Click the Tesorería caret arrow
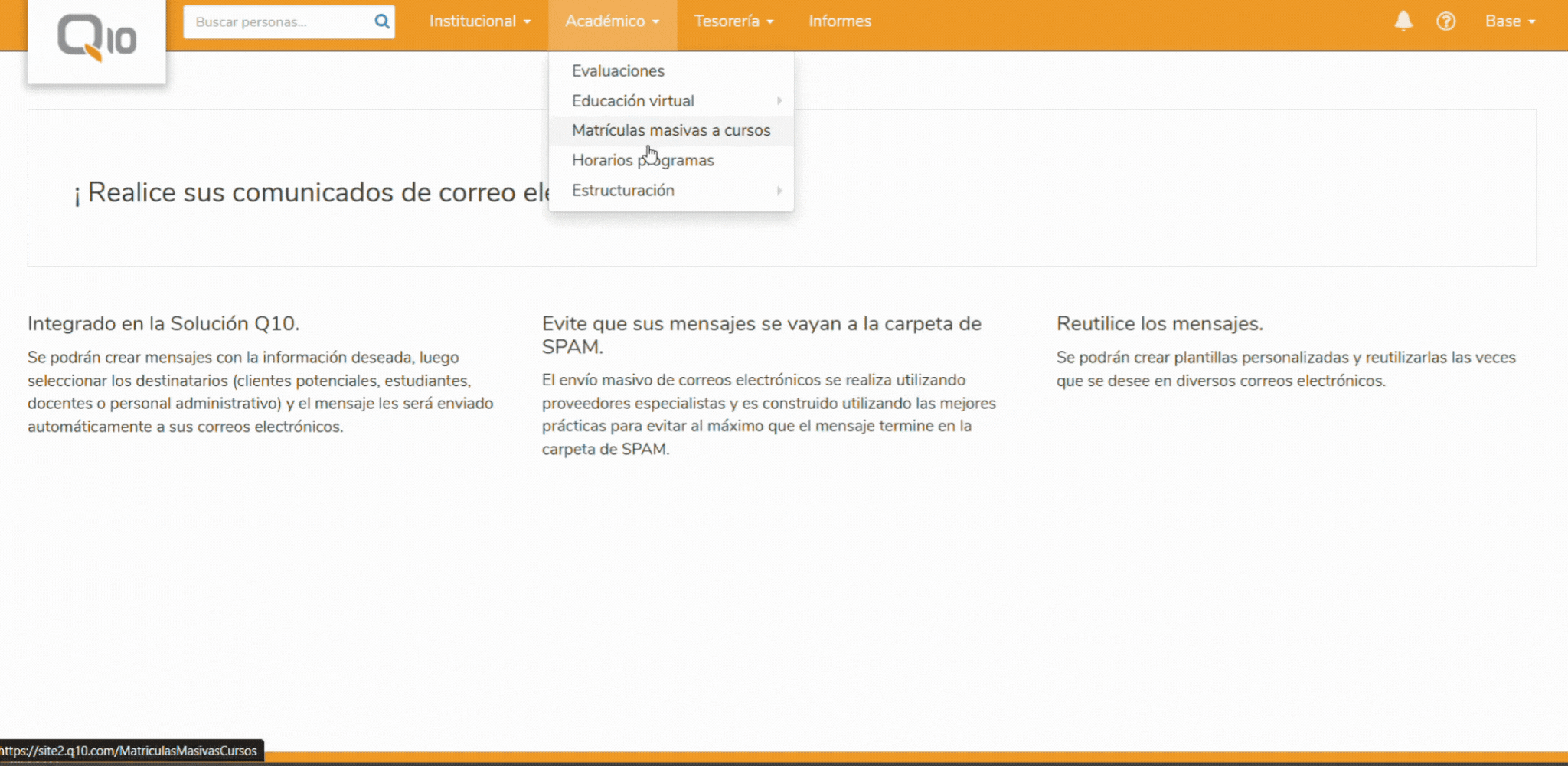Screen dimensions: 1568x766 (770, 22)
